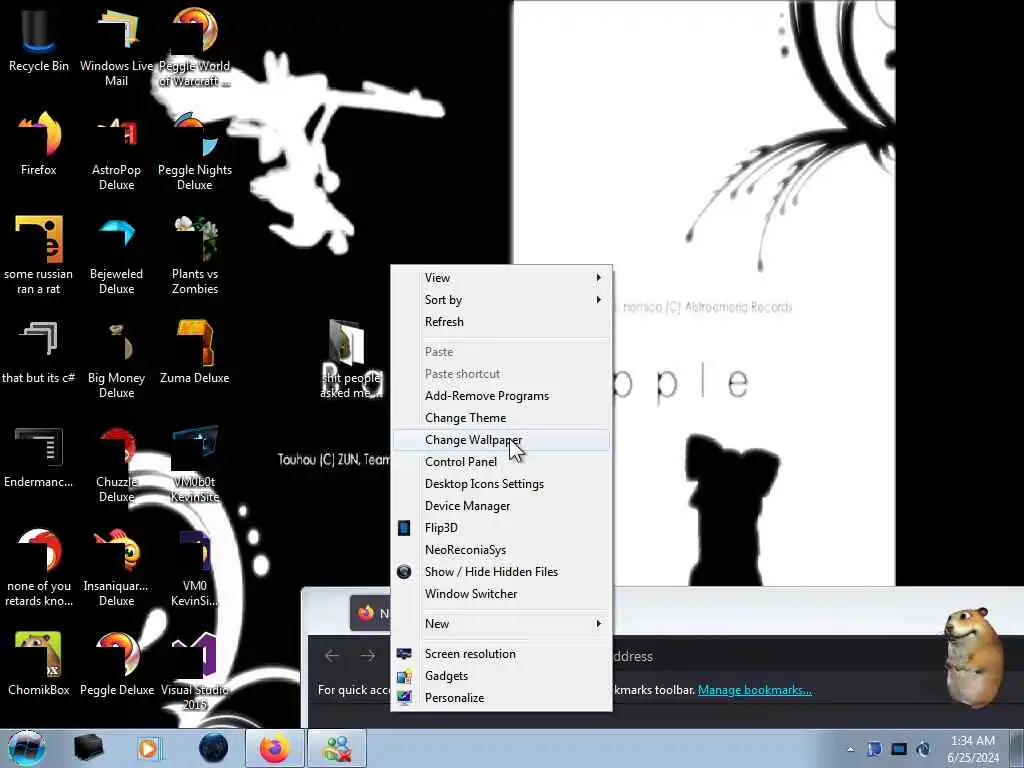Open Screen resolution from context menu

point(502,654)
